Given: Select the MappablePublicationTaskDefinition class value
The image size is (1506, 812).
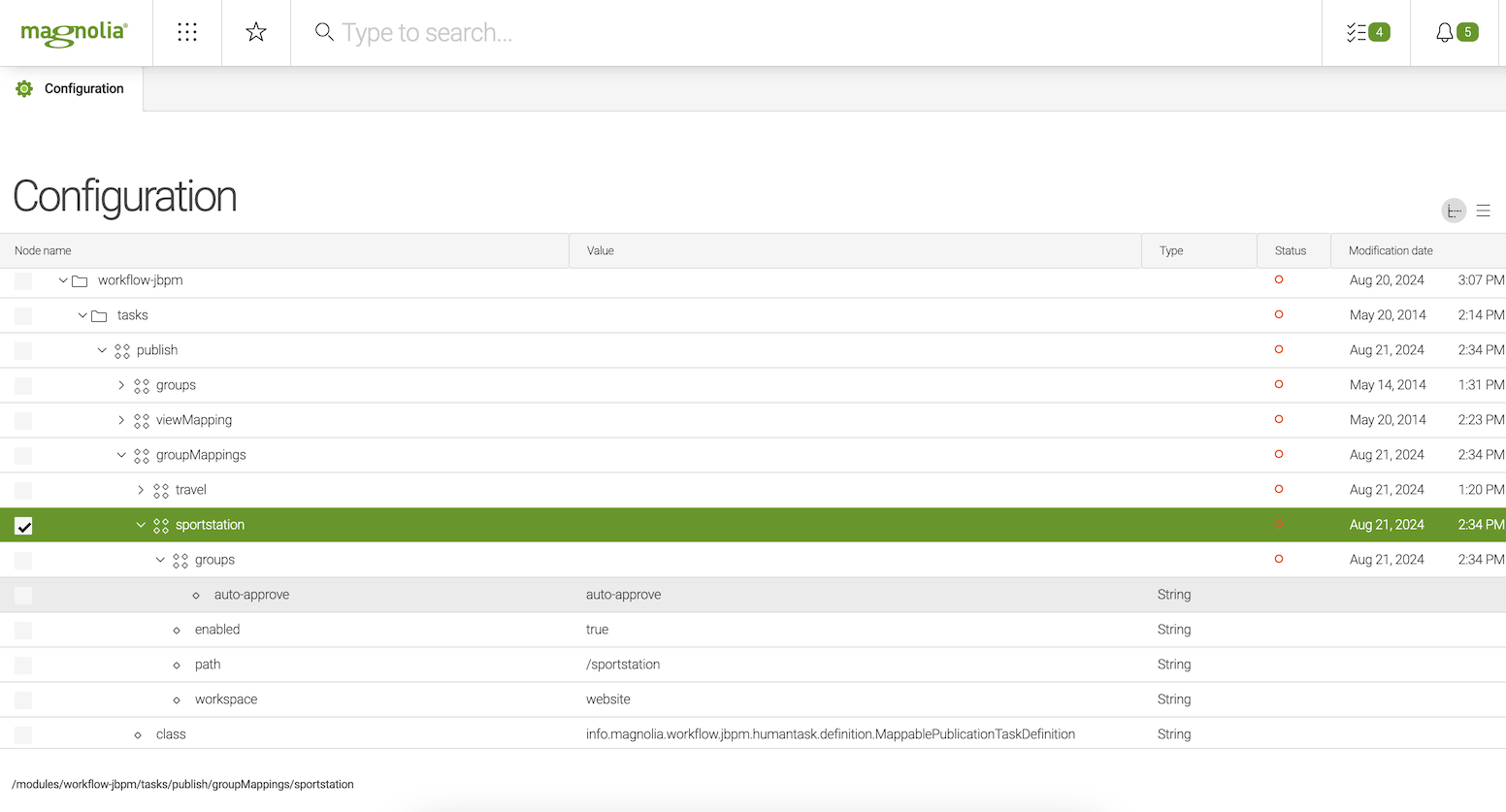Looking at the screenshot, I should (x=831, y=734).
